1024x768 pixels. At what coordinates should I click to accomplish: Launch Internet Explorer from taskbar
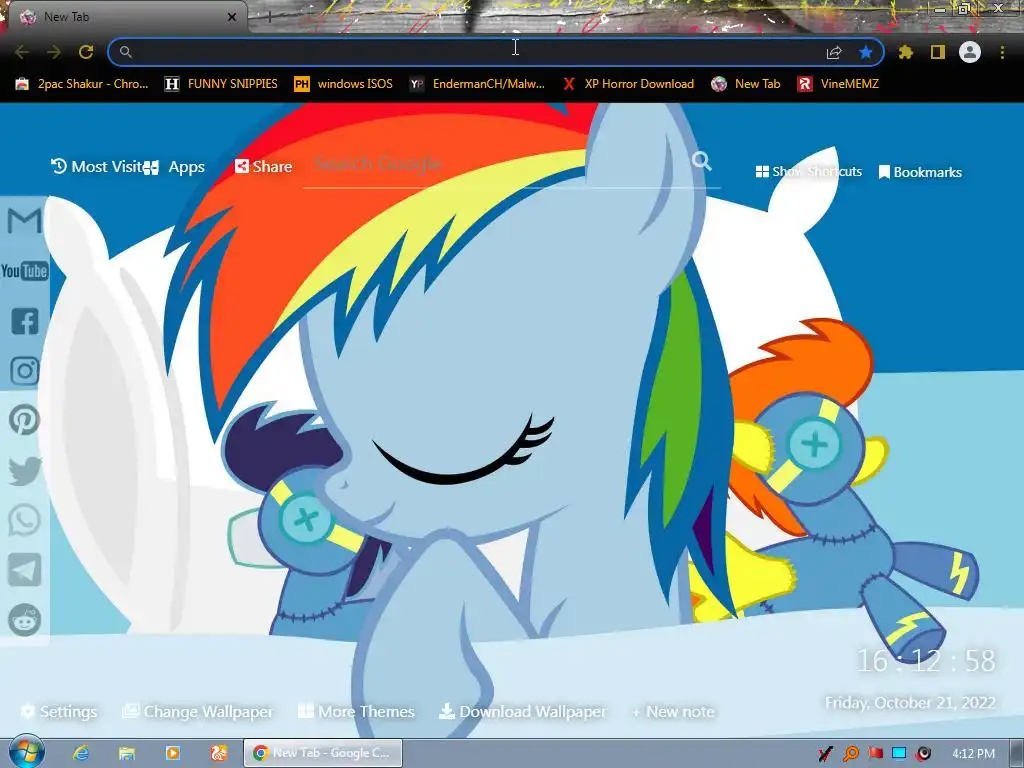[x=80, y=753]
